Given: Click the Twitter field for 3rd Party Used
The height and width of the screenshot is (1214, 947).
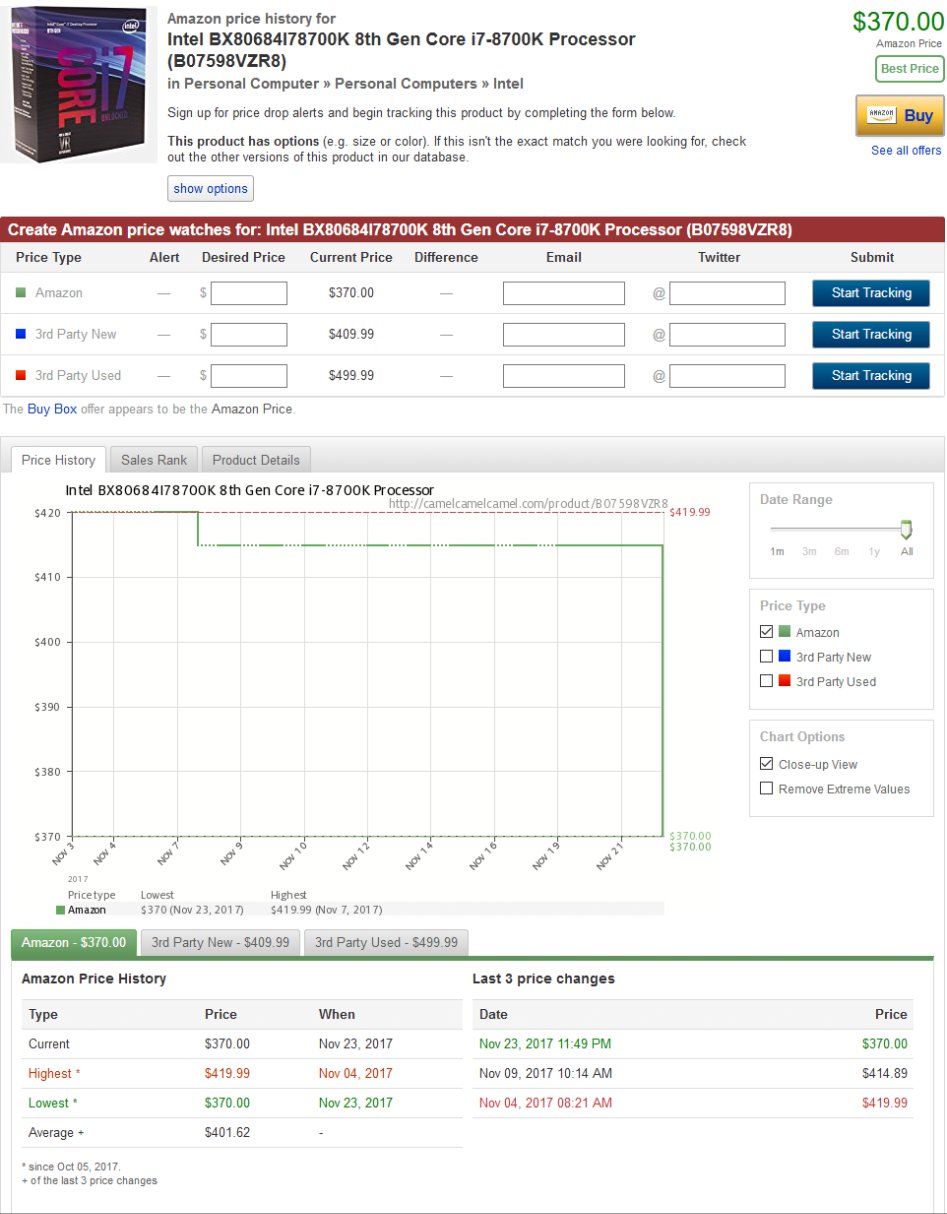Looking at the screenshot, I should (x=727, y=376).
